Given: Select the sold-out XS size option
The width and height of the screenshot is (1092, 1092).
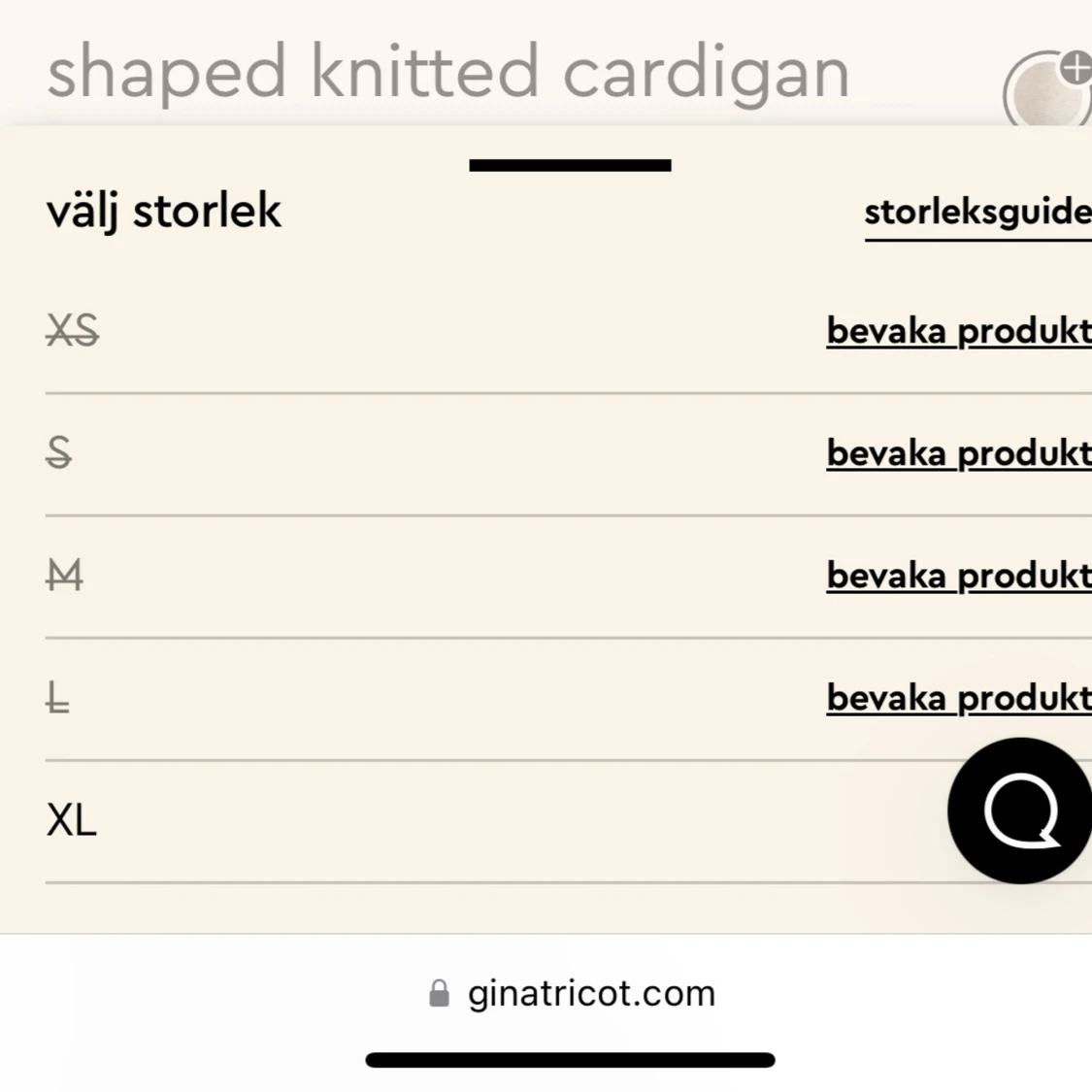Looking at the screenshot, I should (73, 331).
